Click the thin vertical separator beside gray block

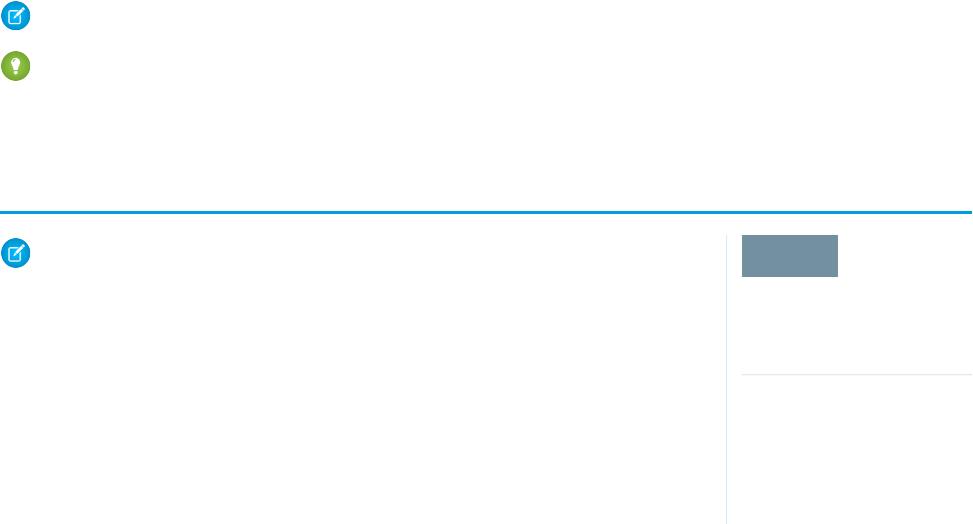[x=726, y=379]
